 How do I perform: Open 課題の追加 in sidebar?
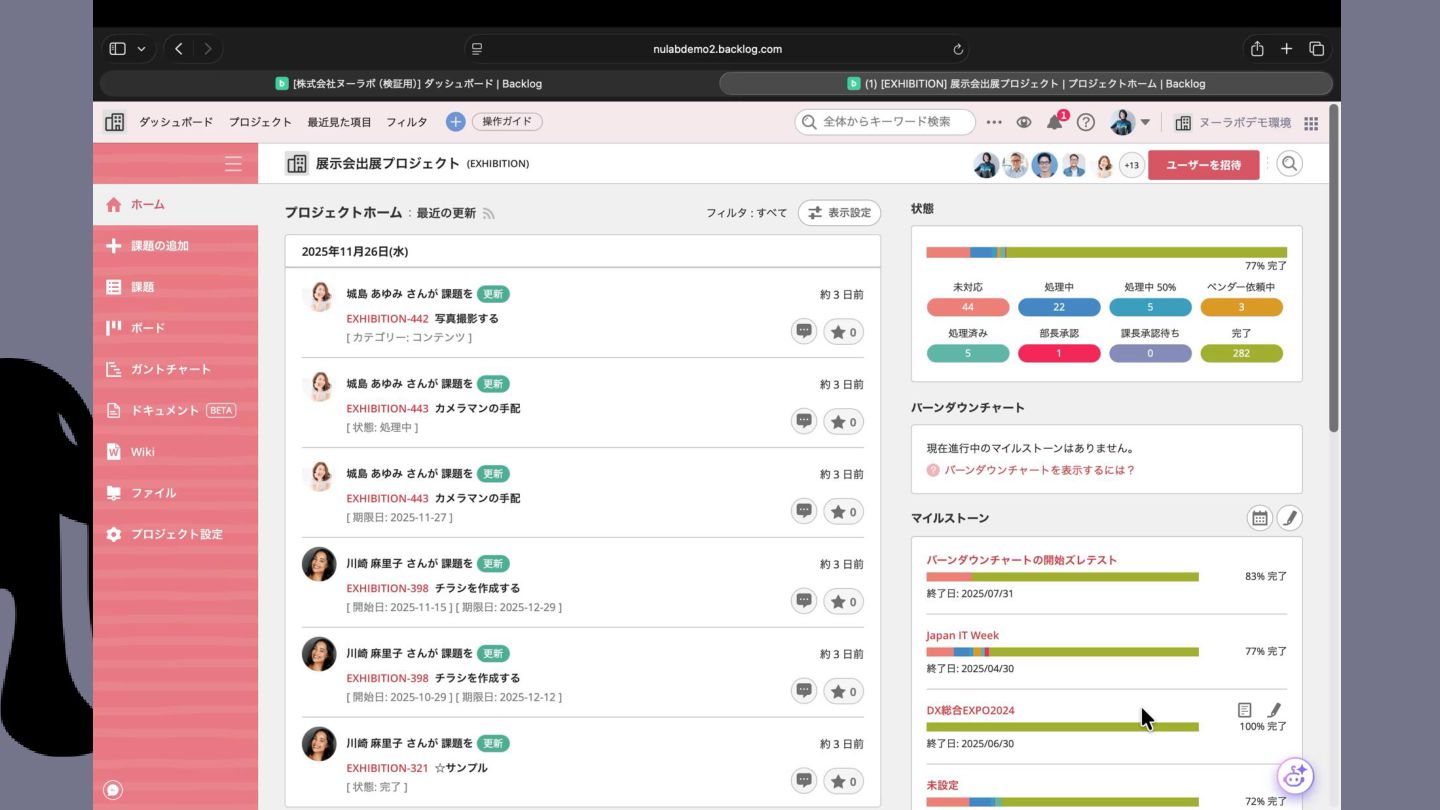click(x=175, y=246)
